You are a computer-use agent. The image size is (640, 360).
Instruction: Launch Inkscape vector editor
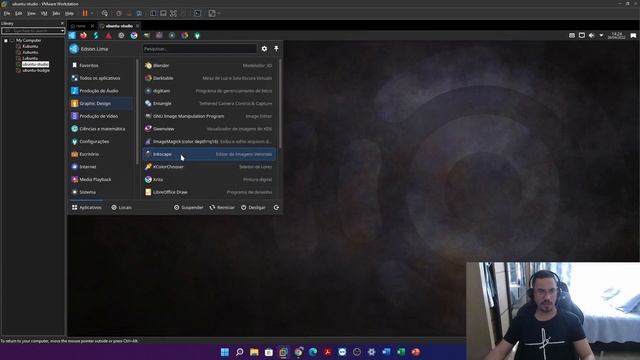209,154
